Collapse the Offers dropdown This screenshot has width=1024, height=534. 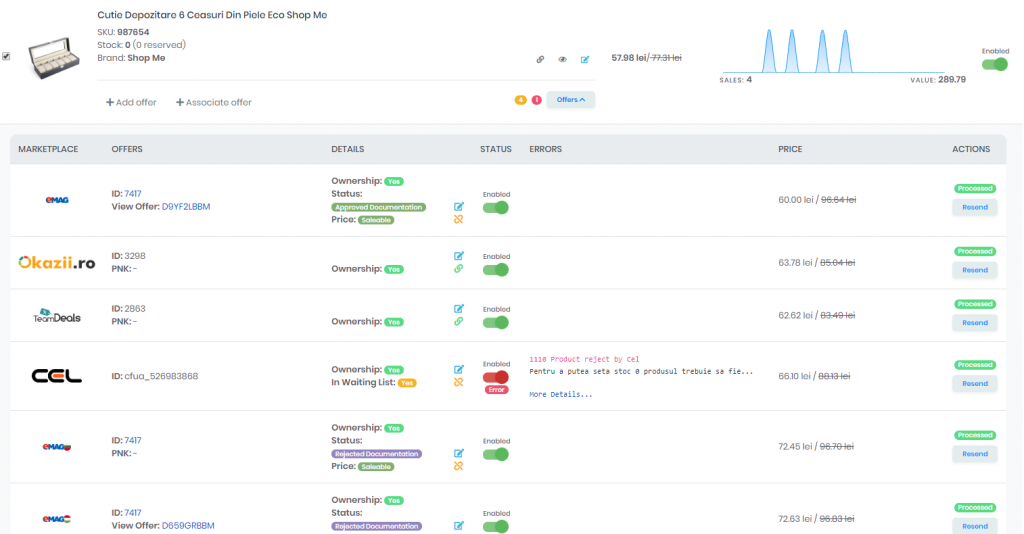[x=571, y=100]
